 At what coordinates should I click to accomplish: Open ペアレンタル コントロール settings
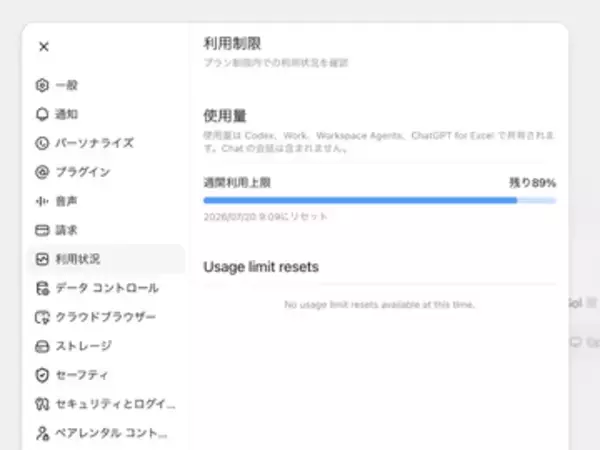click(x=106, y=433)
